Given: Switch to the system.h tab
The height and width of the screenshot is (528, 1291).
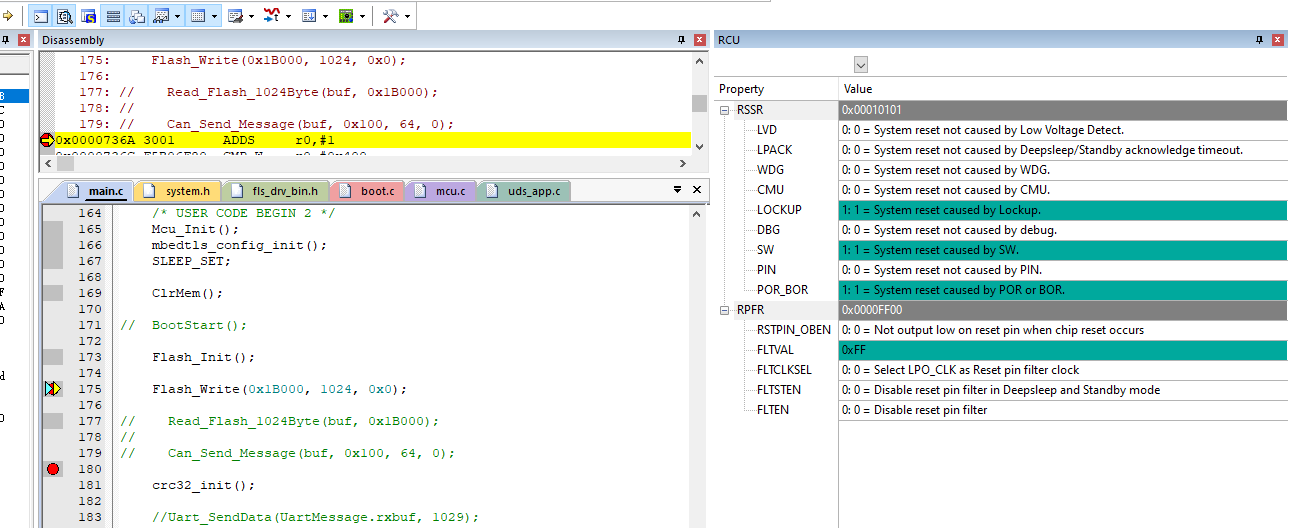Looking at the screenshot, I should (180, 190).
